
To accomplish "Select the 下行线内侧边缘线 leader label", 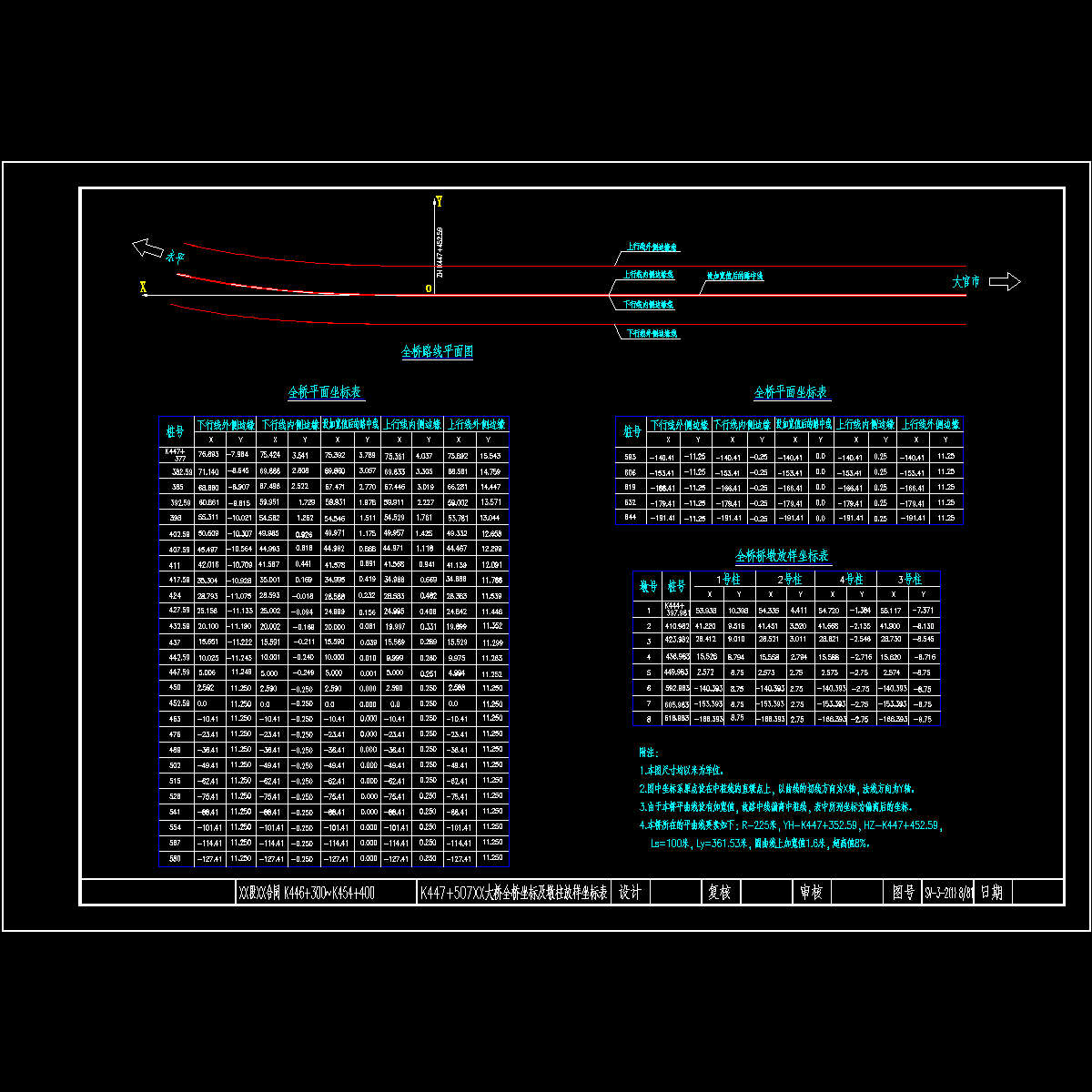I will coord(649,305).
